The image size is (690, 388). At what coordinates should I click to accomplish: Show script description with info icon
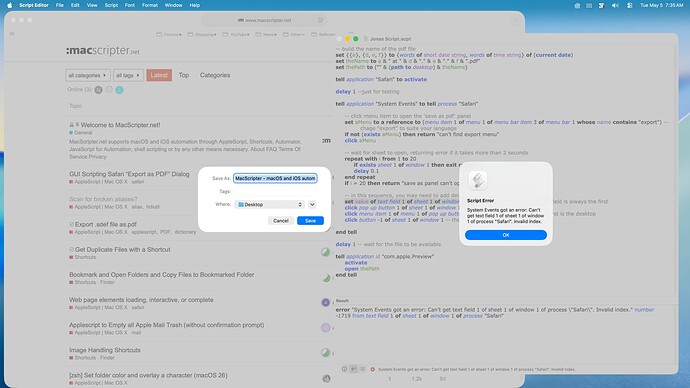click(x=345, y=369)
